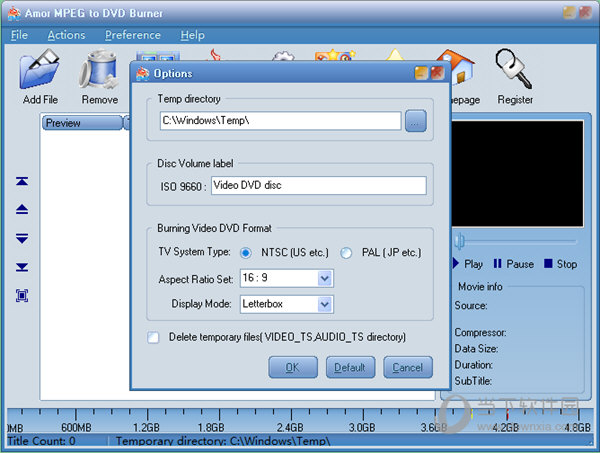This screenshot has height=453, width=600.
Task: Move item down arrow icon
Action: click(x=22, y=238)
